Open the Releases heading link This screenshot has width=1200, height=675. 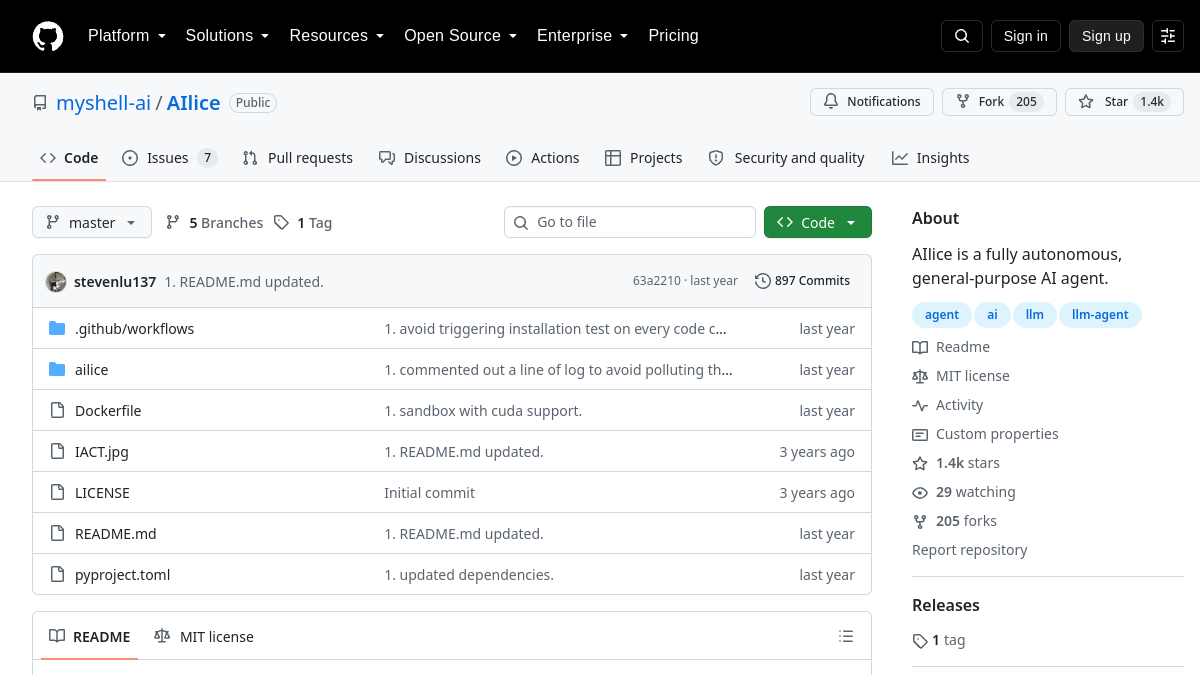click(x=946, y=605)
